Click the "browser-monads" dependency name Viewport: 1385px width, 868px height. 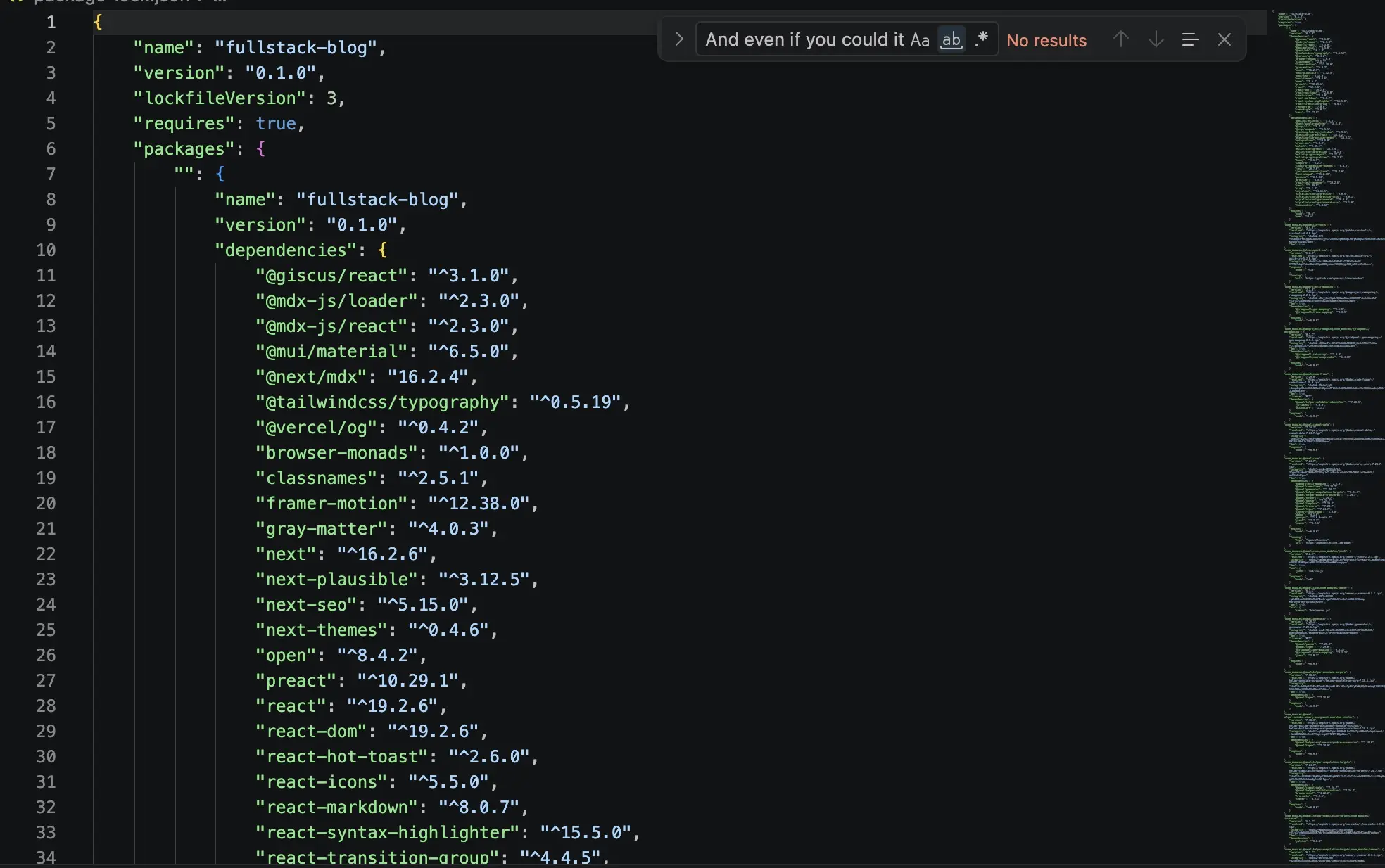coord(336,452)
